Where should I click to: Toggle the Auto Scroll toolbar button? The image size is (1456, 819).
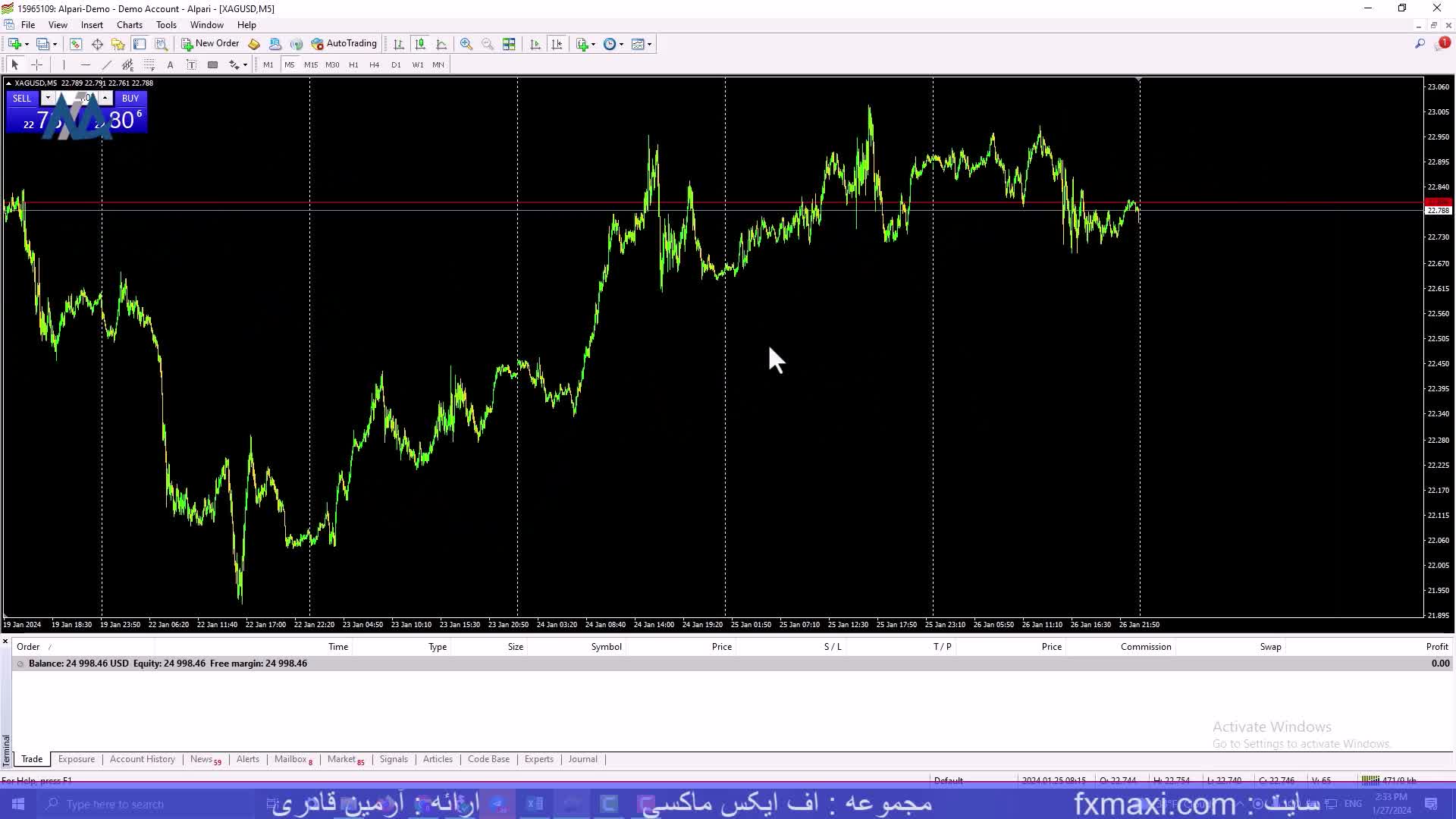point(535,44)
